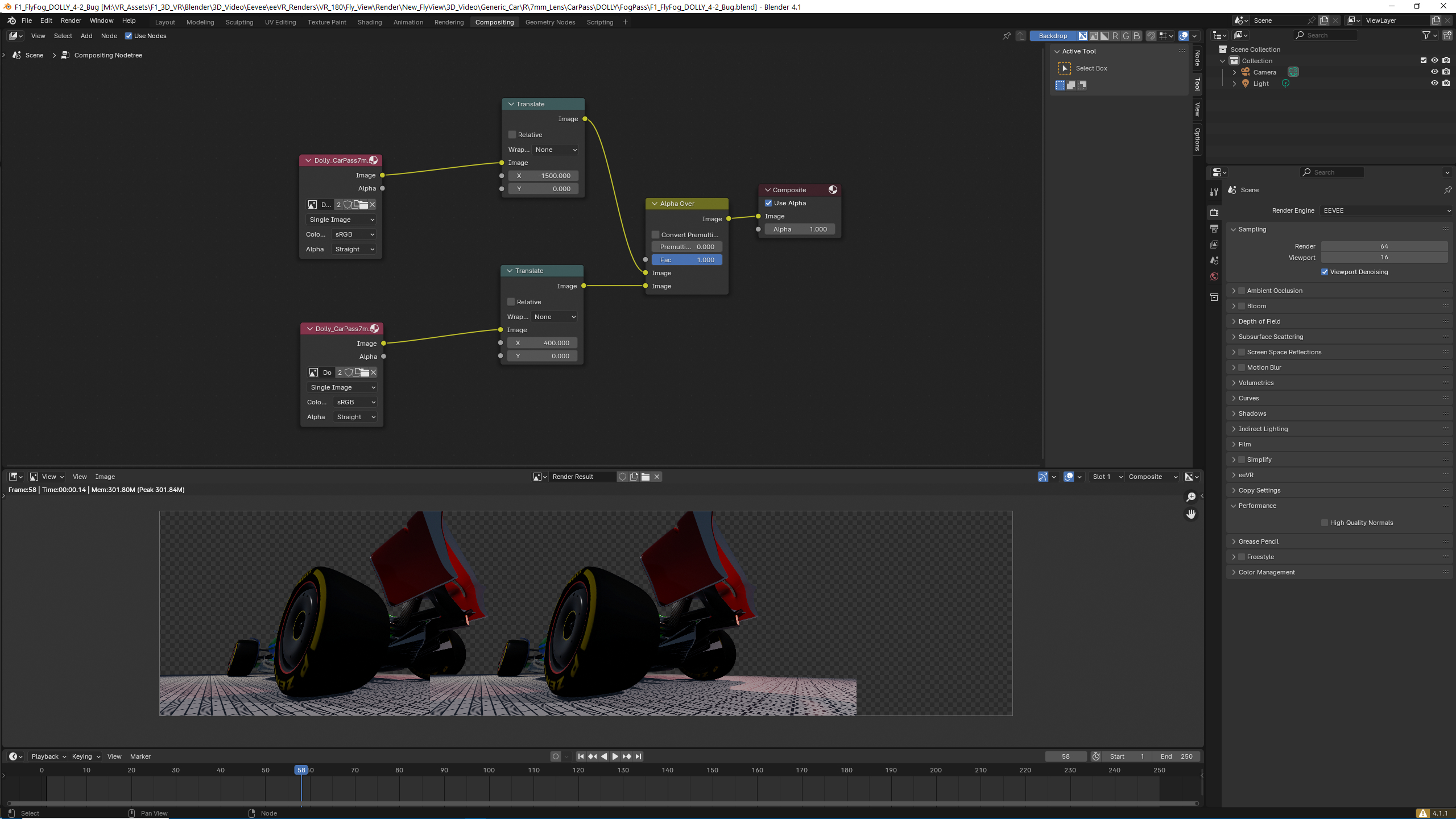Switch to the Geometry Nodes workspace tab

[550, 22]
